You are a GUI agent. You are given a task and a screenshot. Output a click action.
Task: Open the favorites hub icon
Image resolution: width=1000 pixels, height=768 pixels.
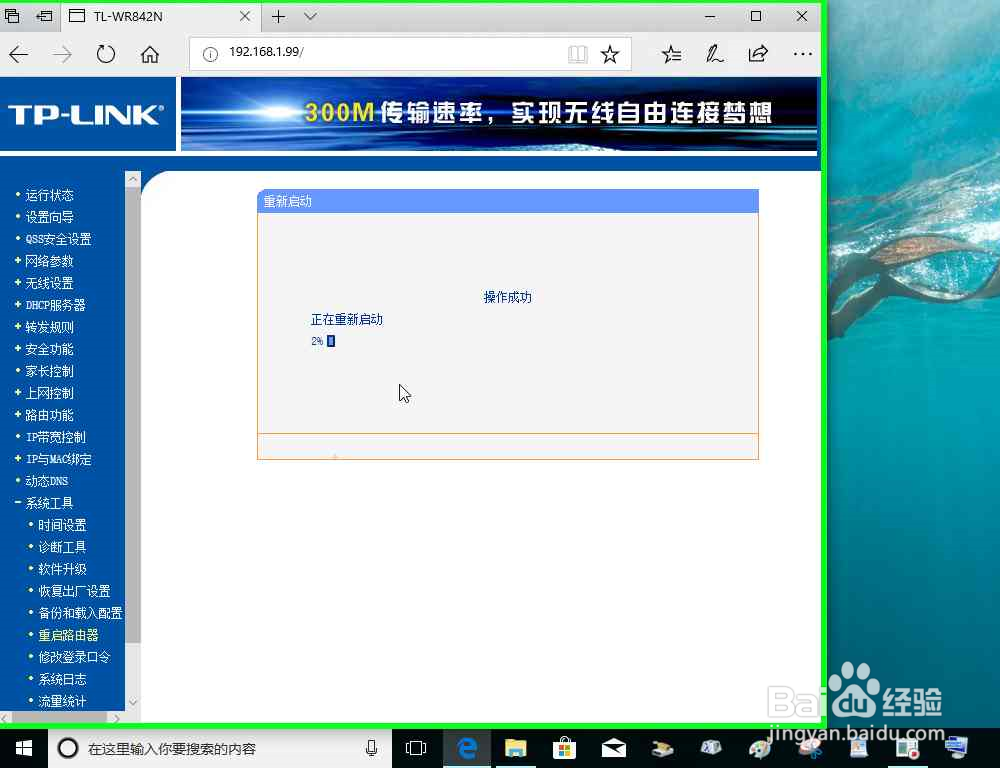[672, 55]
